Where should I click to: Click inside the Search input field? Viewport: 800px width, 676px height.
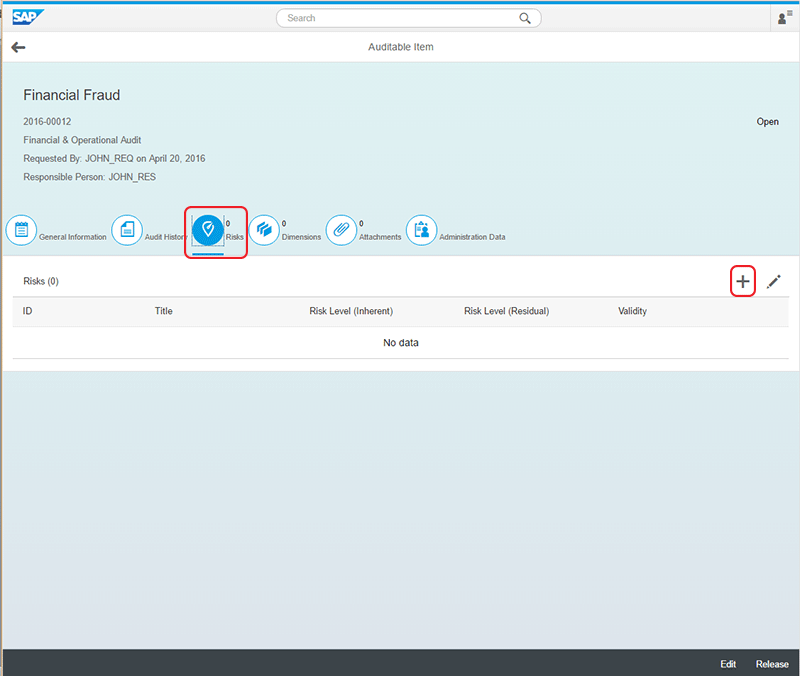tap(400, 18)
